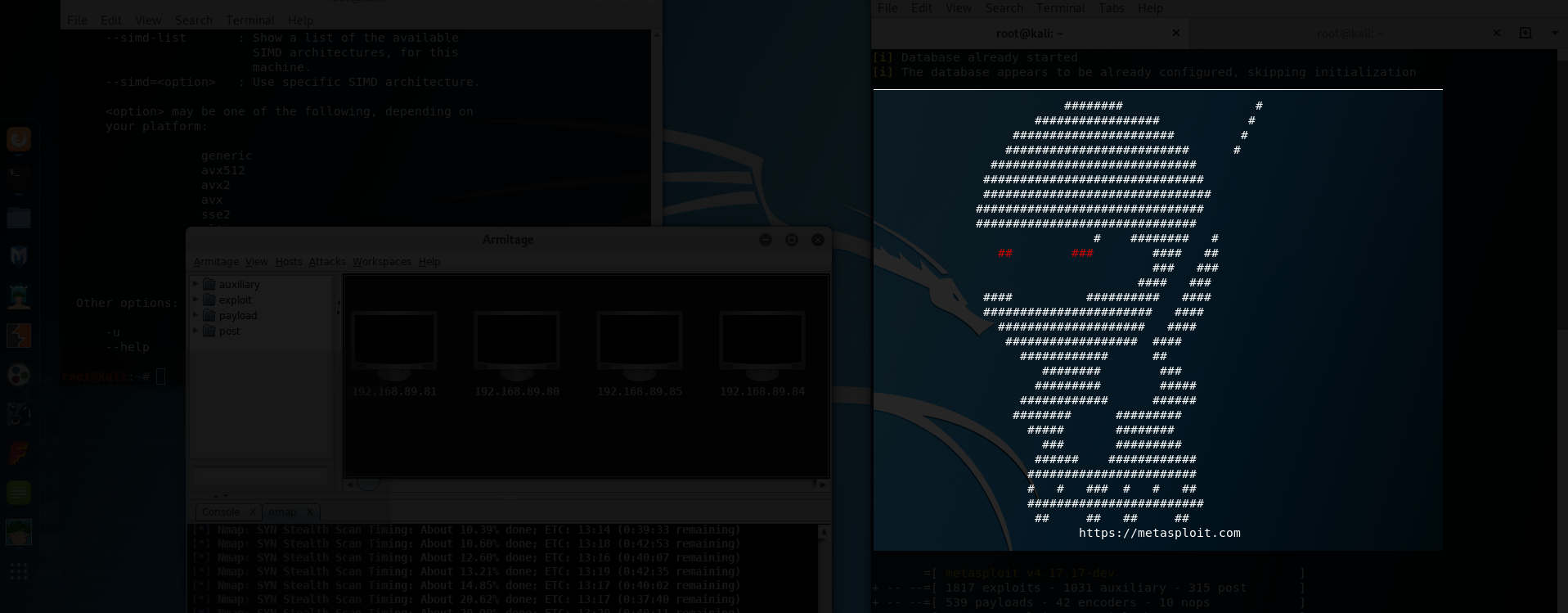The image size is (1568, 613).
Task: Open the Attacks menu in Armitage
Action: pos(327,262)
